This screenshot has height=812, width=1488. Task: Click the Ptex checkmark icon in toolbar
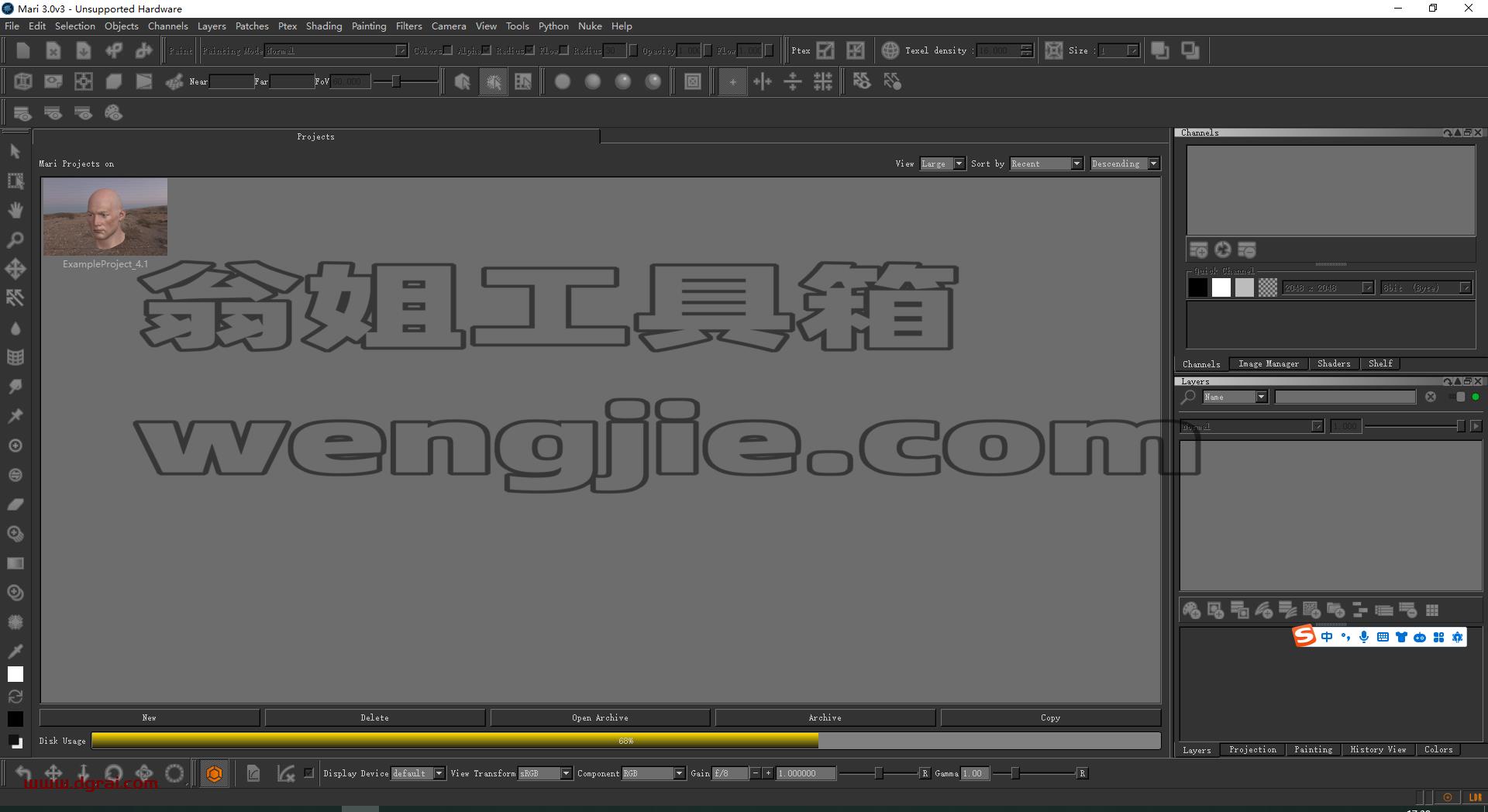coord(826,50)
